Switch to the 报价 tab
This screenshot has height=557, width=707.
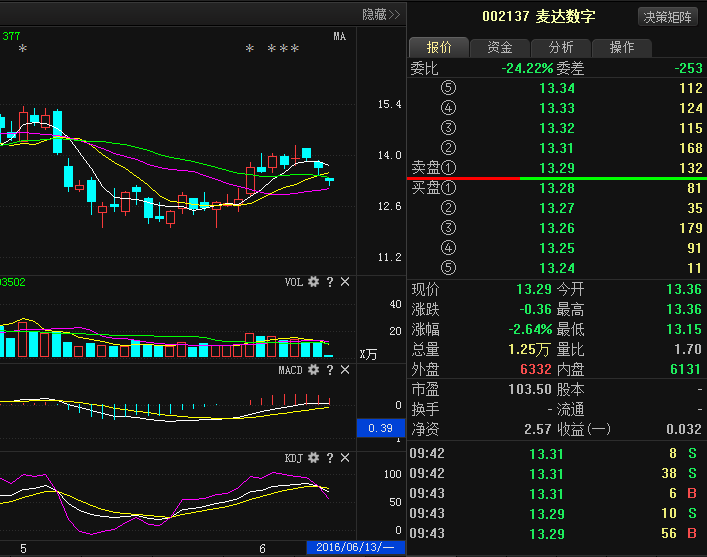(x=439, y=47)
